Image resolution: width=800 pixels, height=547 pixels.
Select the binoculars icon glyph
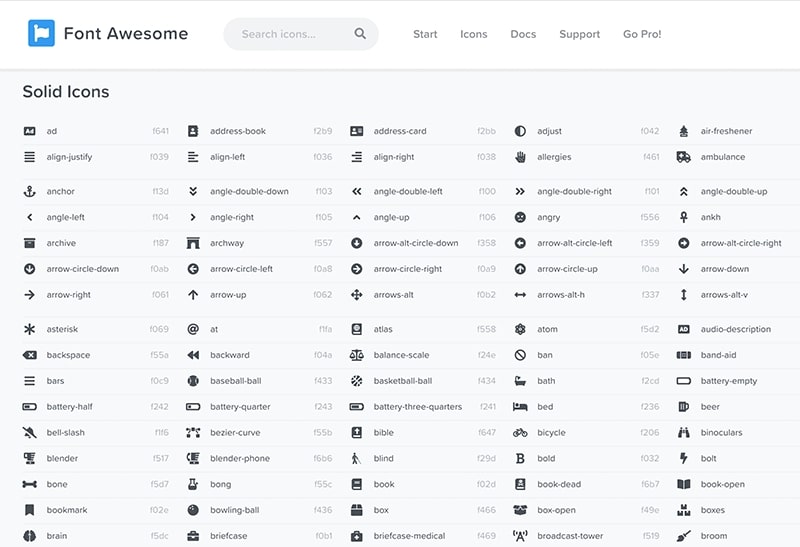coord(684,433)
